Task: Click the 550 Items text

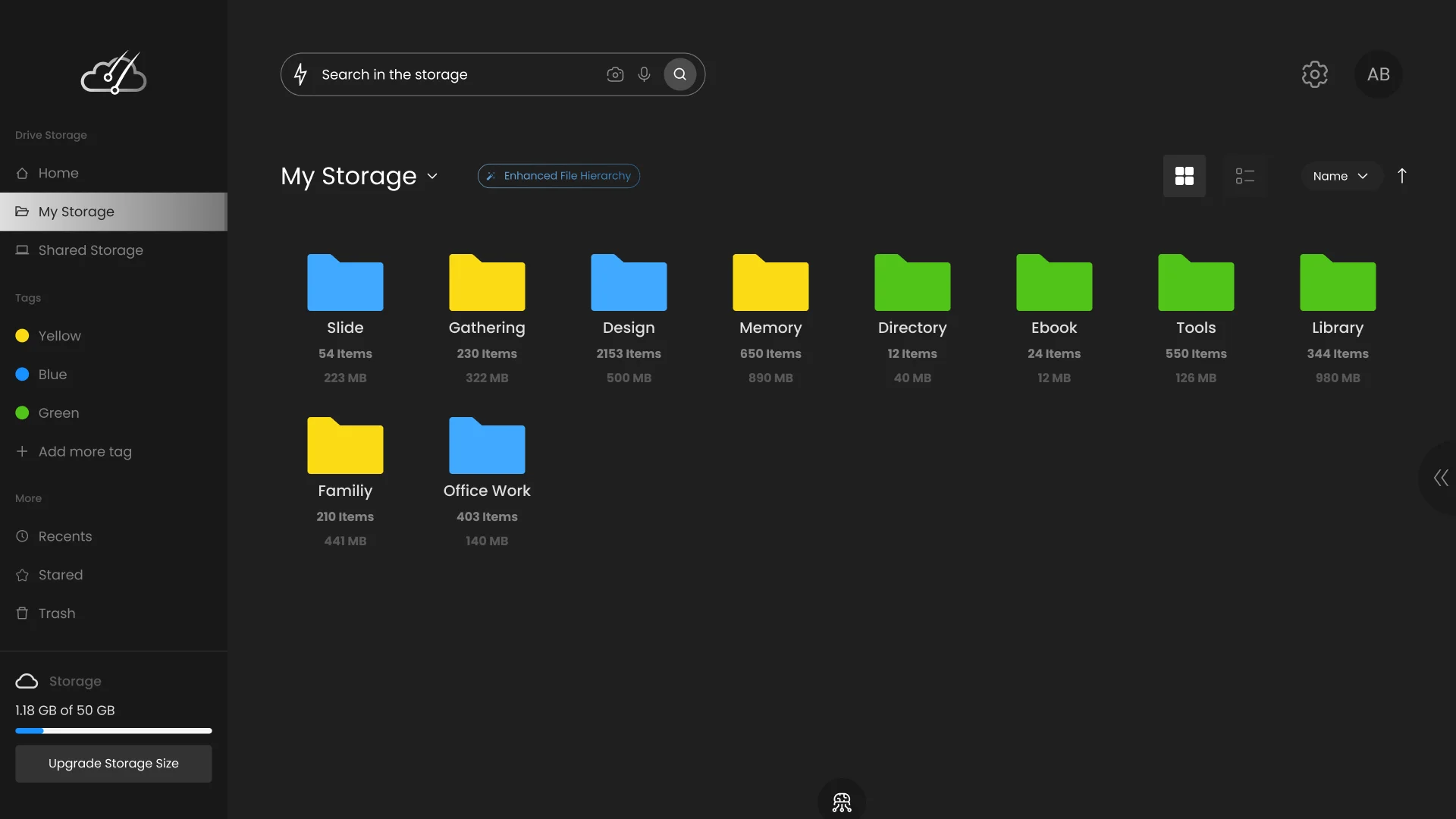Action: pyautogui.click(x=1196, y=354)
